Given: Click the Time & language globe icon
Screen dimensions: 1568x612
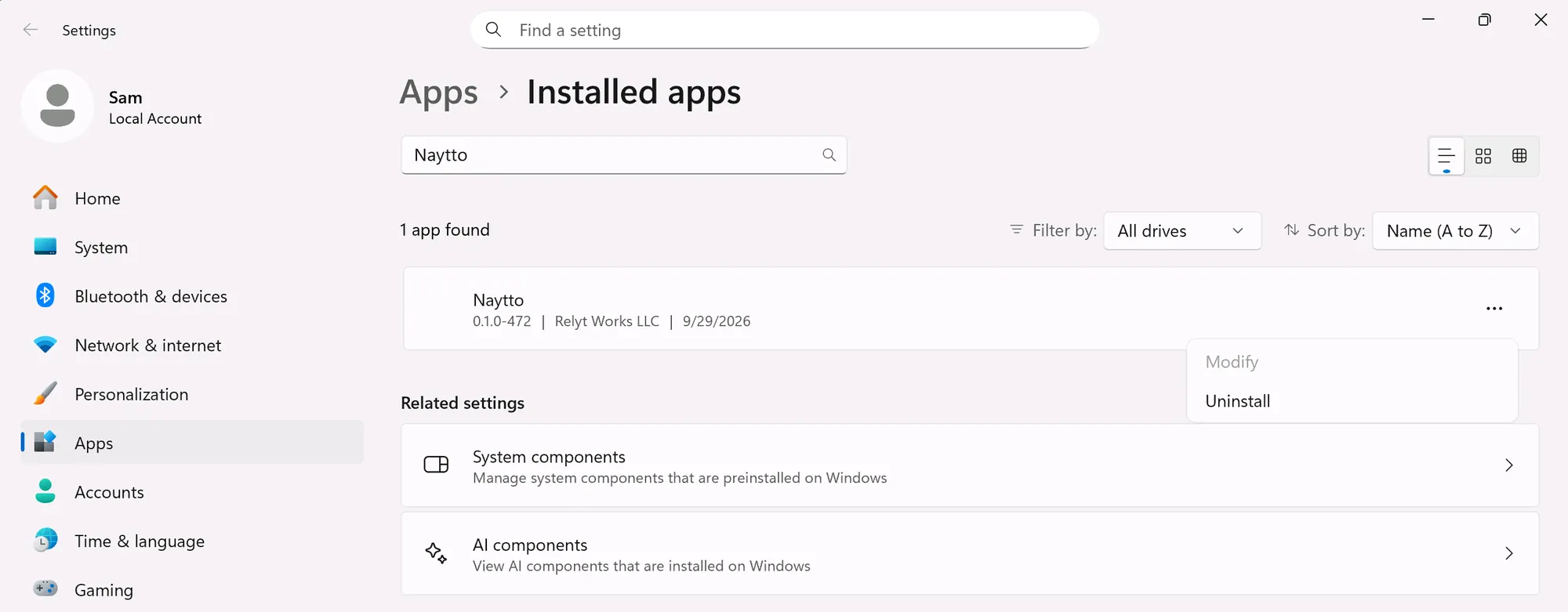Looking at the screenshot, I should 45,540.
